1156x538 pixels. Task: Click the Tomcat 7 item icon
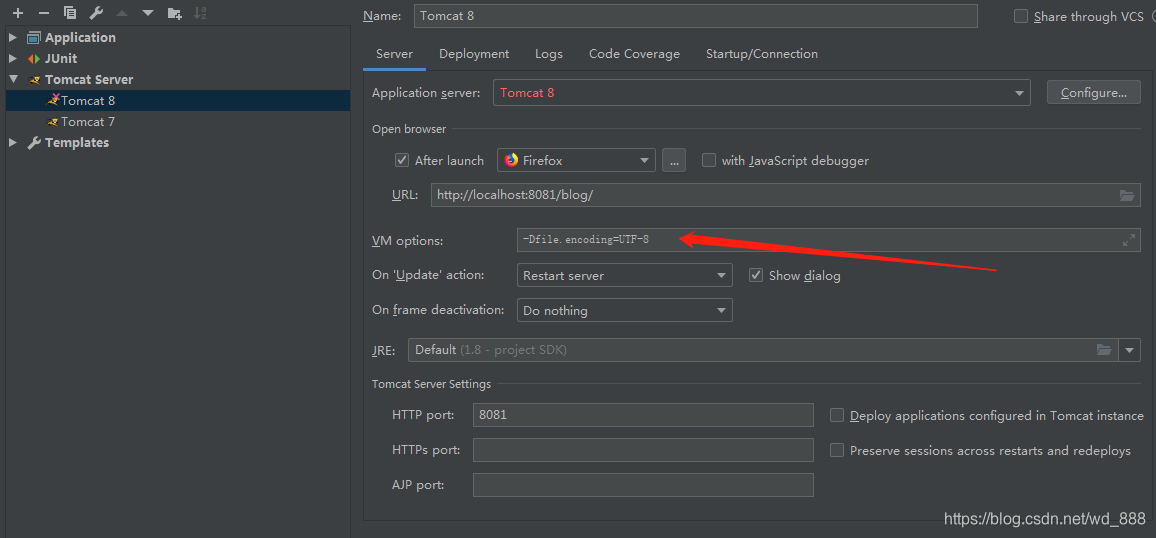[52, 122]
